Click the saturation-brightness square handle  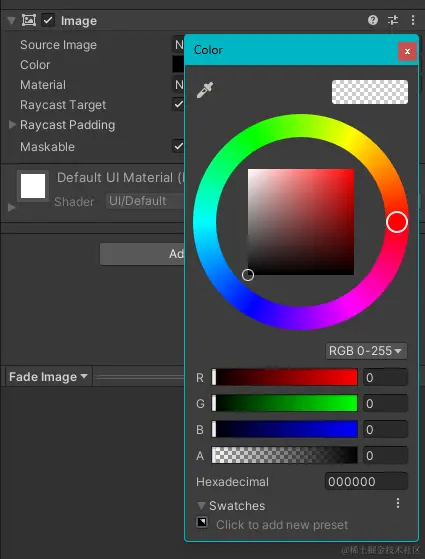click(248, 275)
